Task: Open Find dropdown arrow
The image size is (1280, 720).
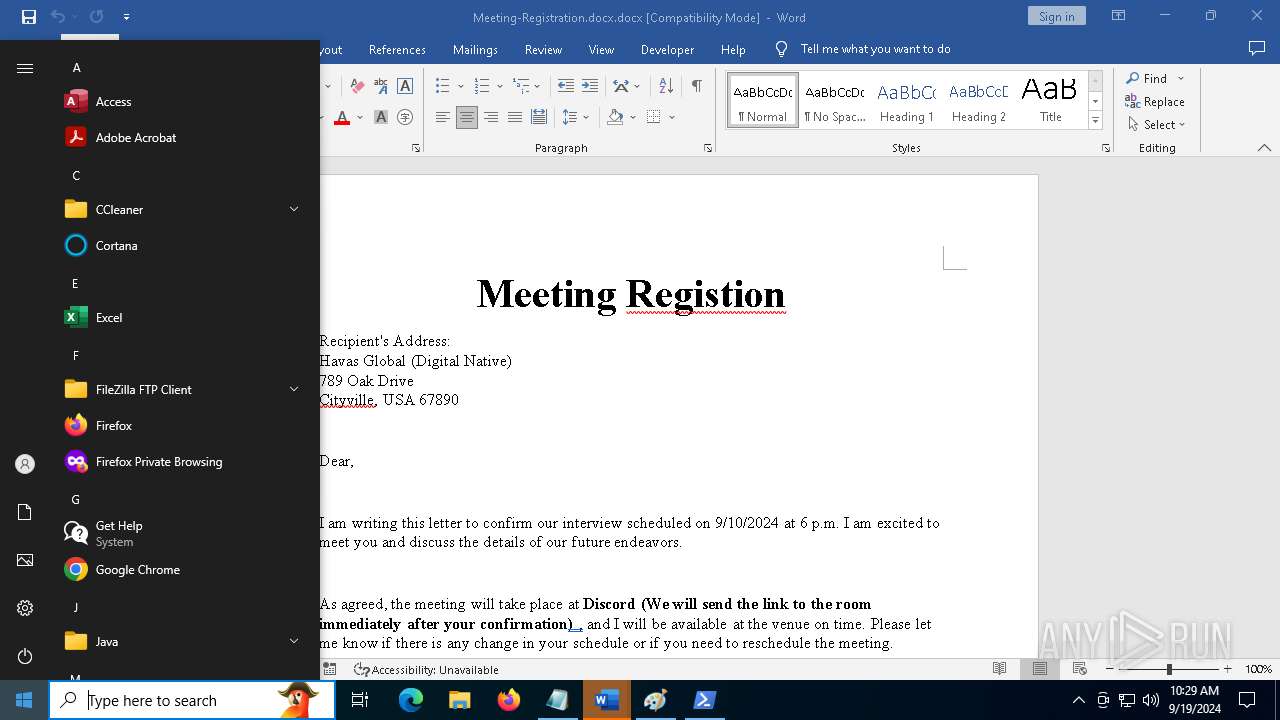Action: 1181,79
